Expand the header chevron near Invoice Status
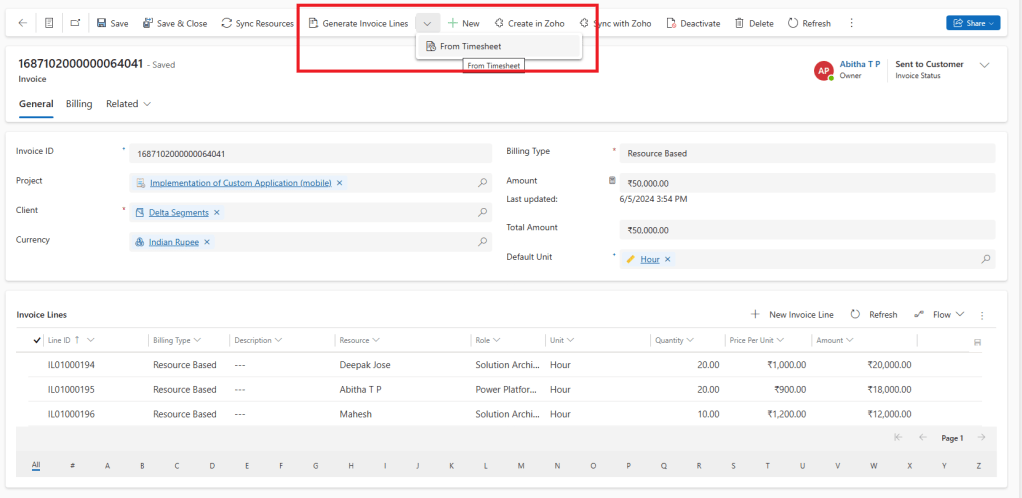Viewport: 1022px width, 498px height. [x=984, y=65]
